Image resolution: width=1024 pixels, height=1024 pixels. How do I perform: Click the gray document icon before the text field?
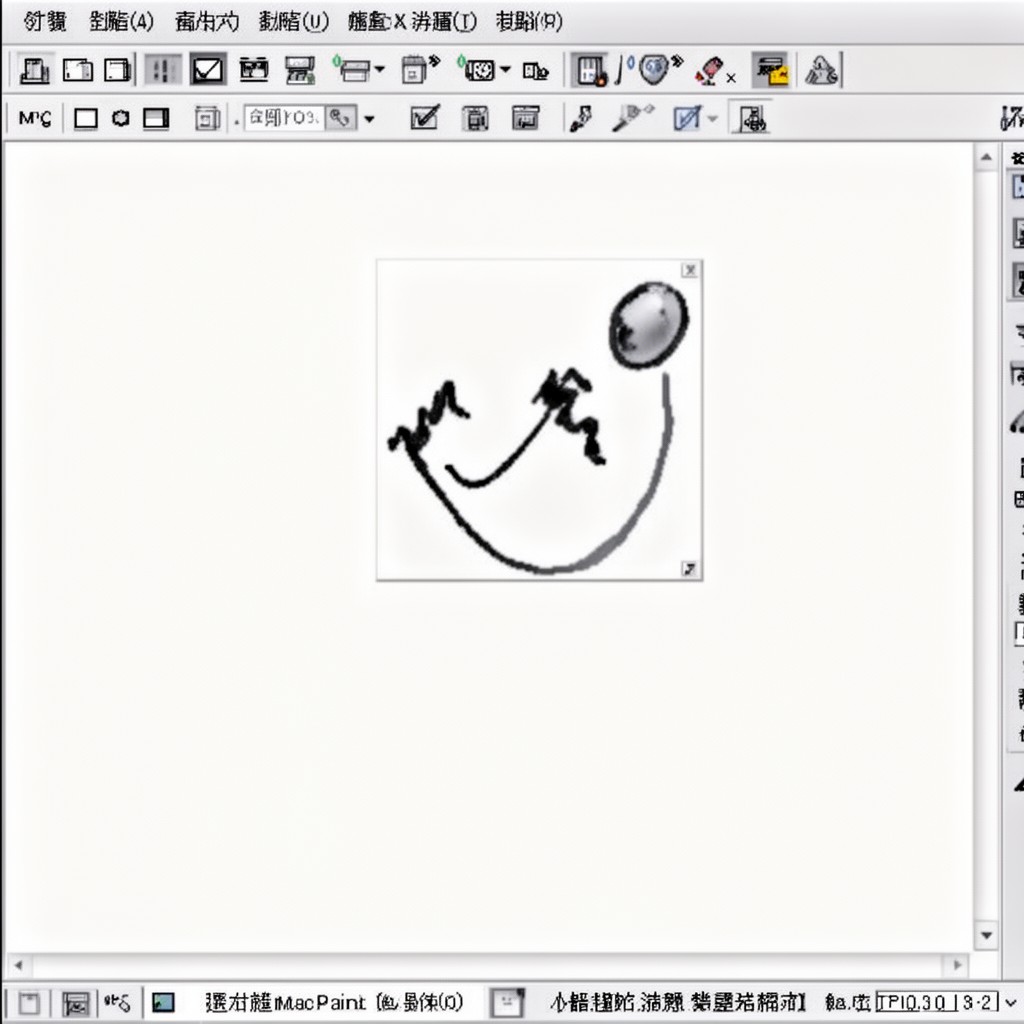(x=207, y=119)
